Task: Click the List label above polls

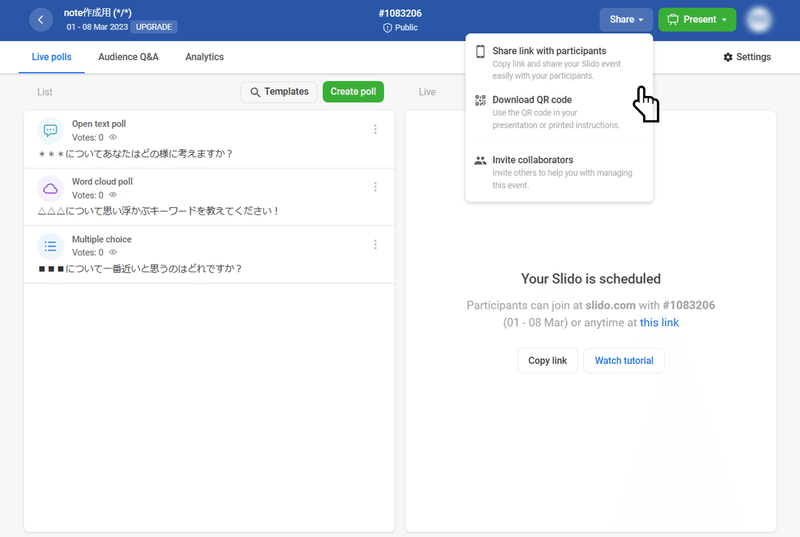Action: (44, 92)
